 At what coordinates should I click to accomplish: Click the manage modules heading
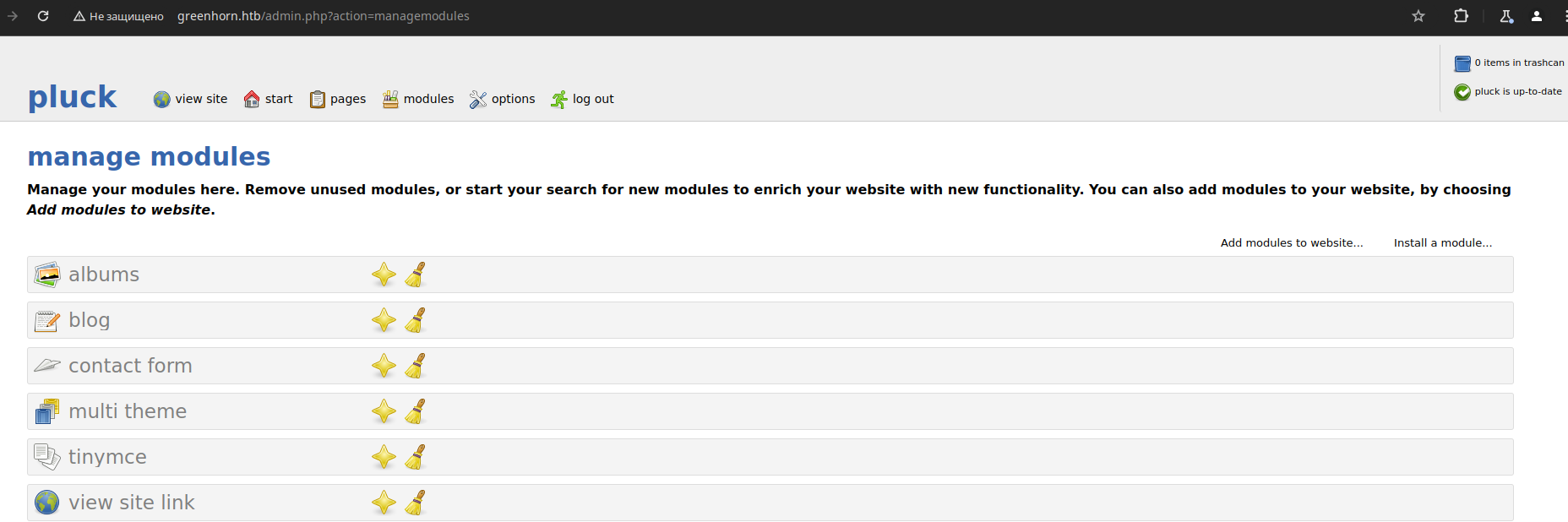(x=149, y=156)
